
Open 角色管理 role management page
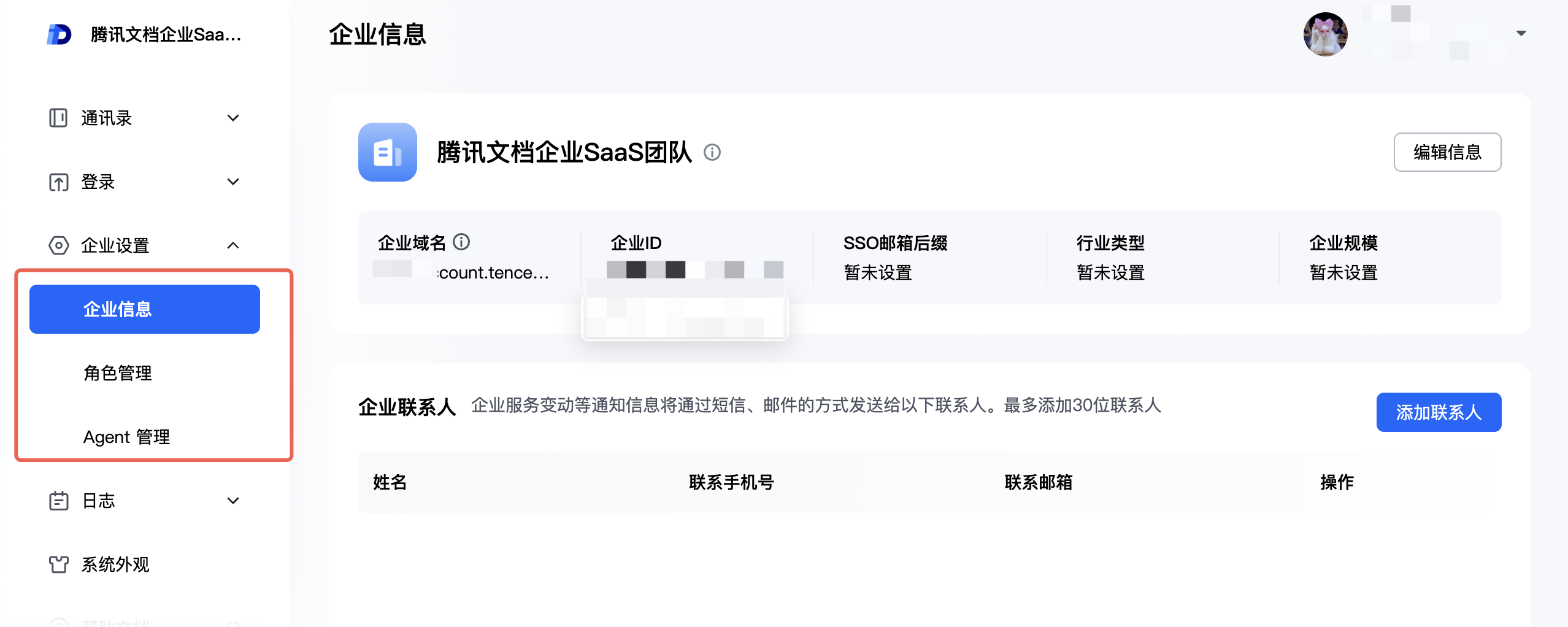click(x=118, y=373)
